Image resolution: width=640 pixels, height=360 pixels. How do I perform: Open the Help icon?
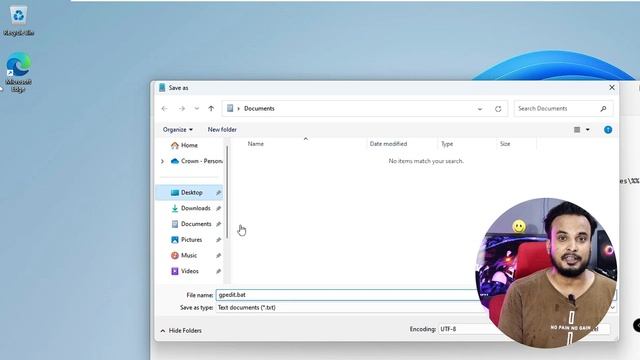coord(608,130)
